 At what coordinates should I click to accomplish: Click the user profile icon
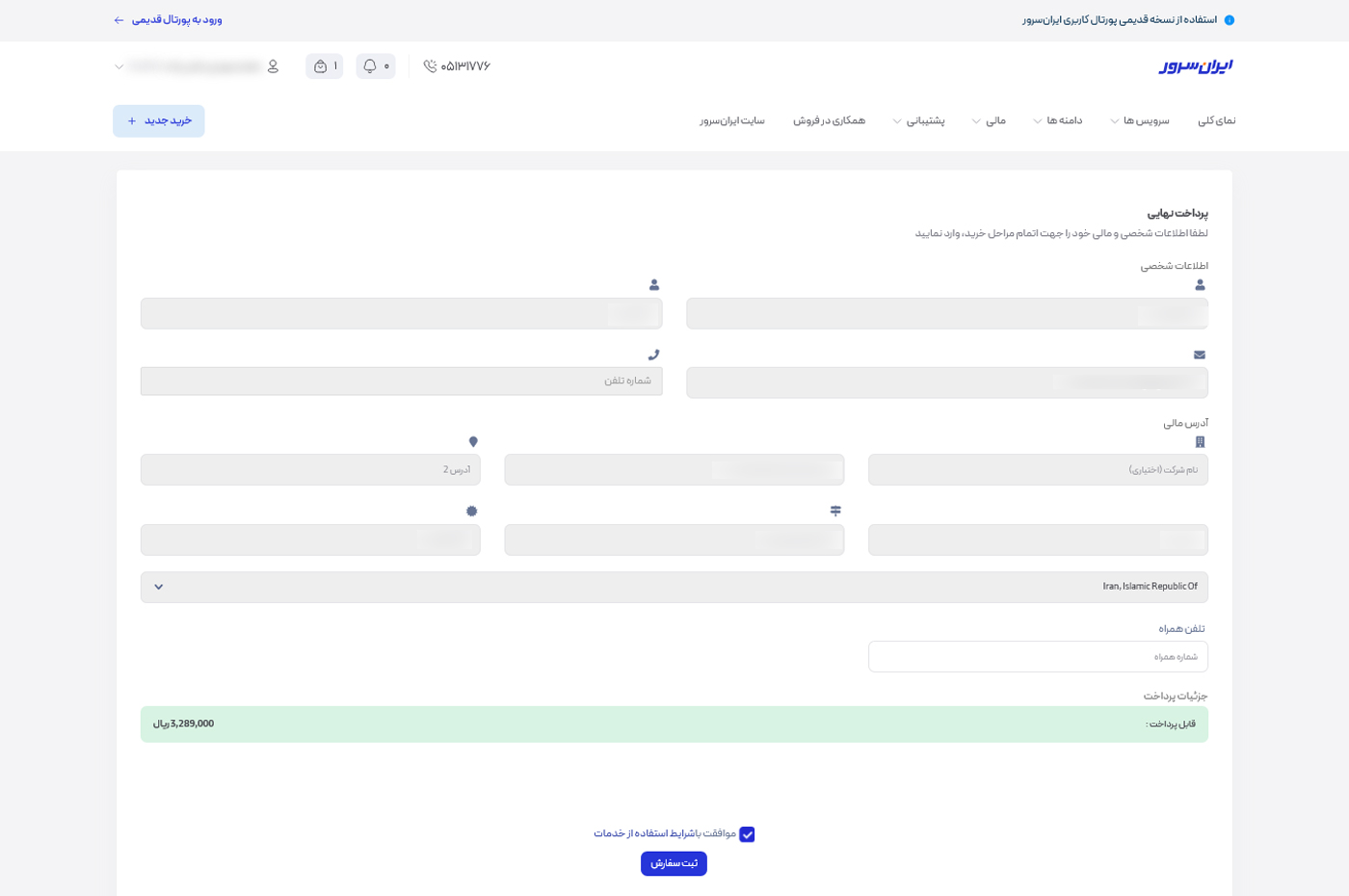click(x=273, y=66)
